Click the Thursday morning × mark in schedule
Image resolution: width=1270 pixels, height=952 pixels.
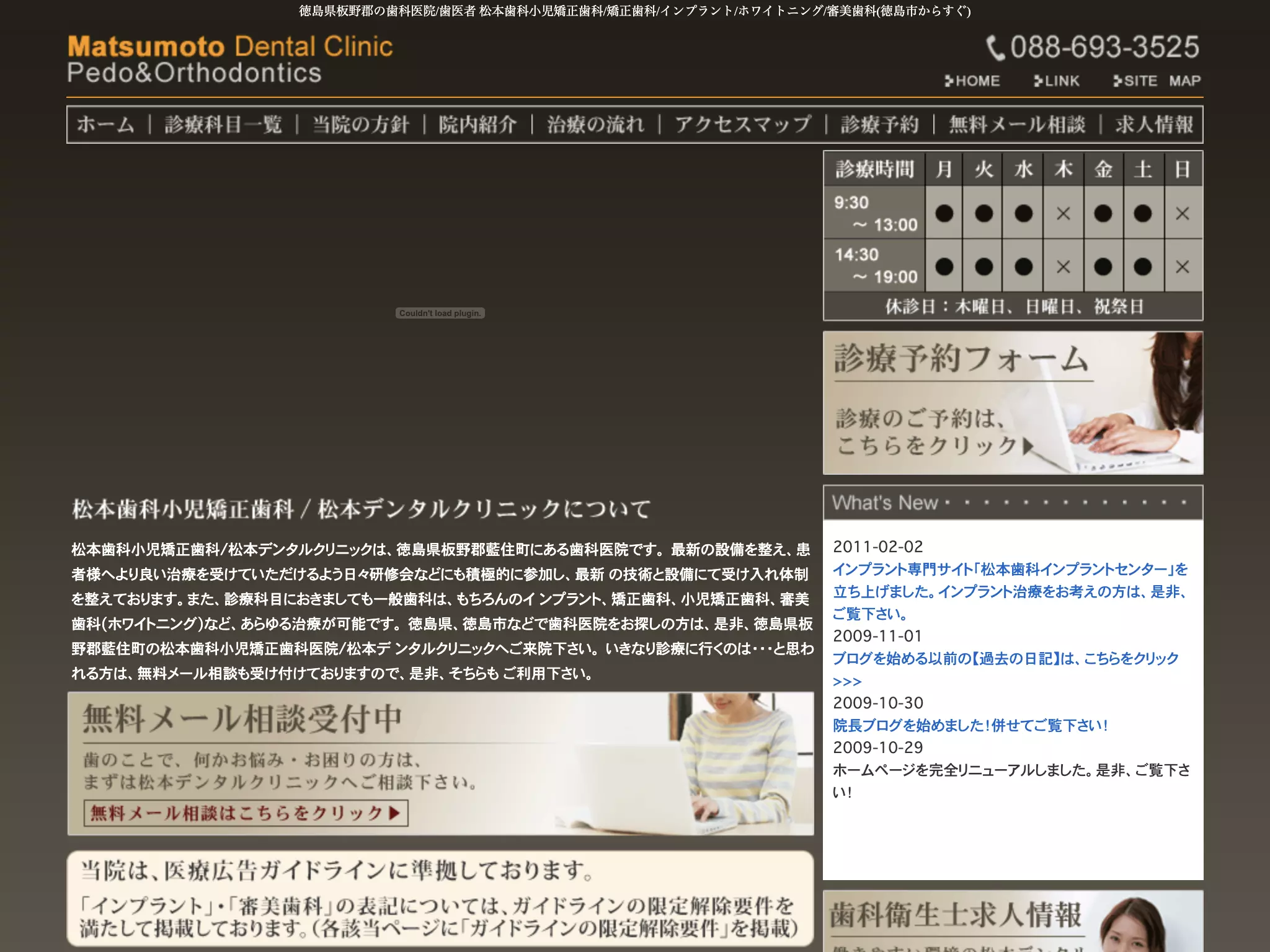(x=1063, y=214)
